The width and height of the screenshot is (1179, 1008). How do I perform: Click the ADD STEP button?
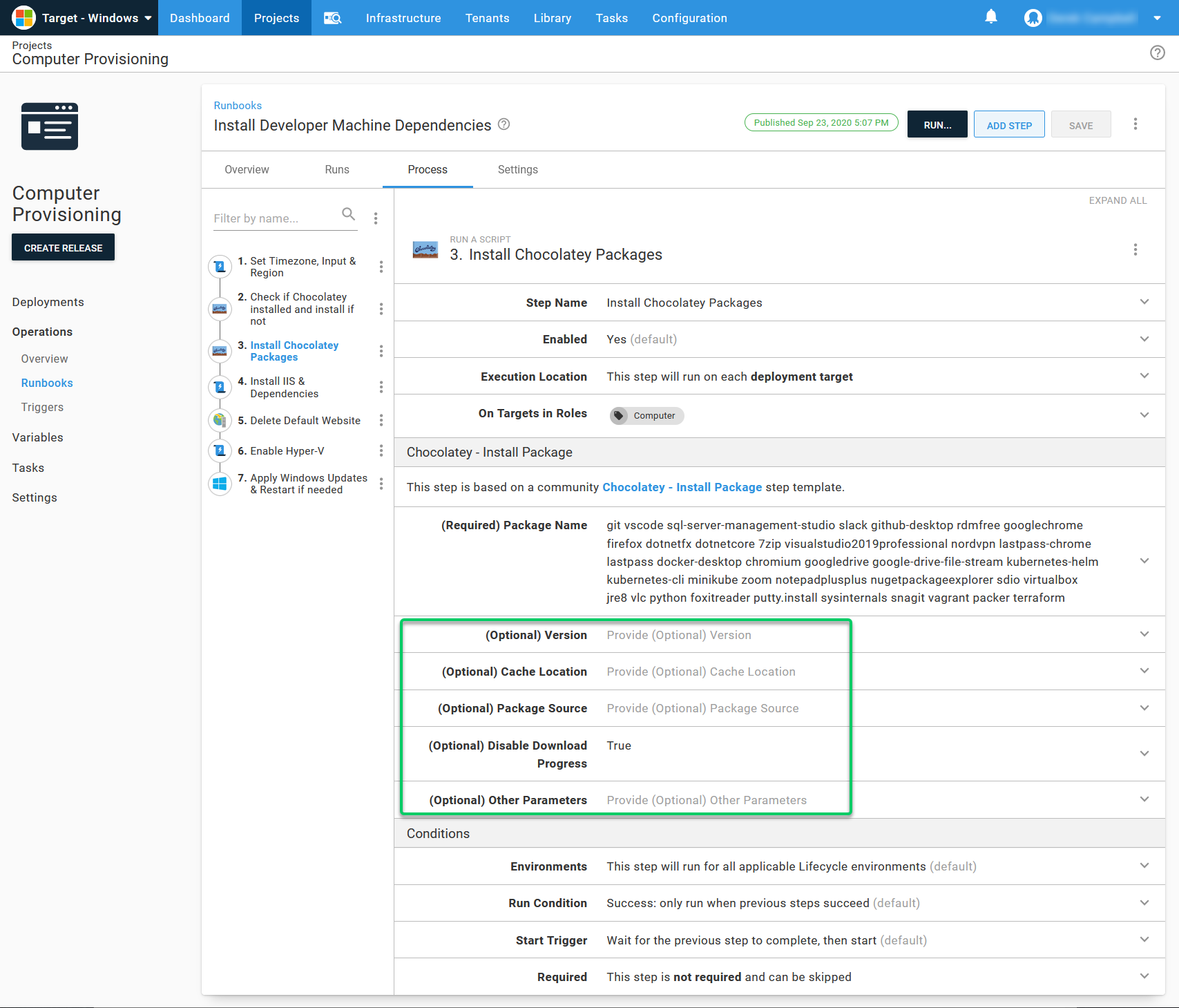point(1008,125)
